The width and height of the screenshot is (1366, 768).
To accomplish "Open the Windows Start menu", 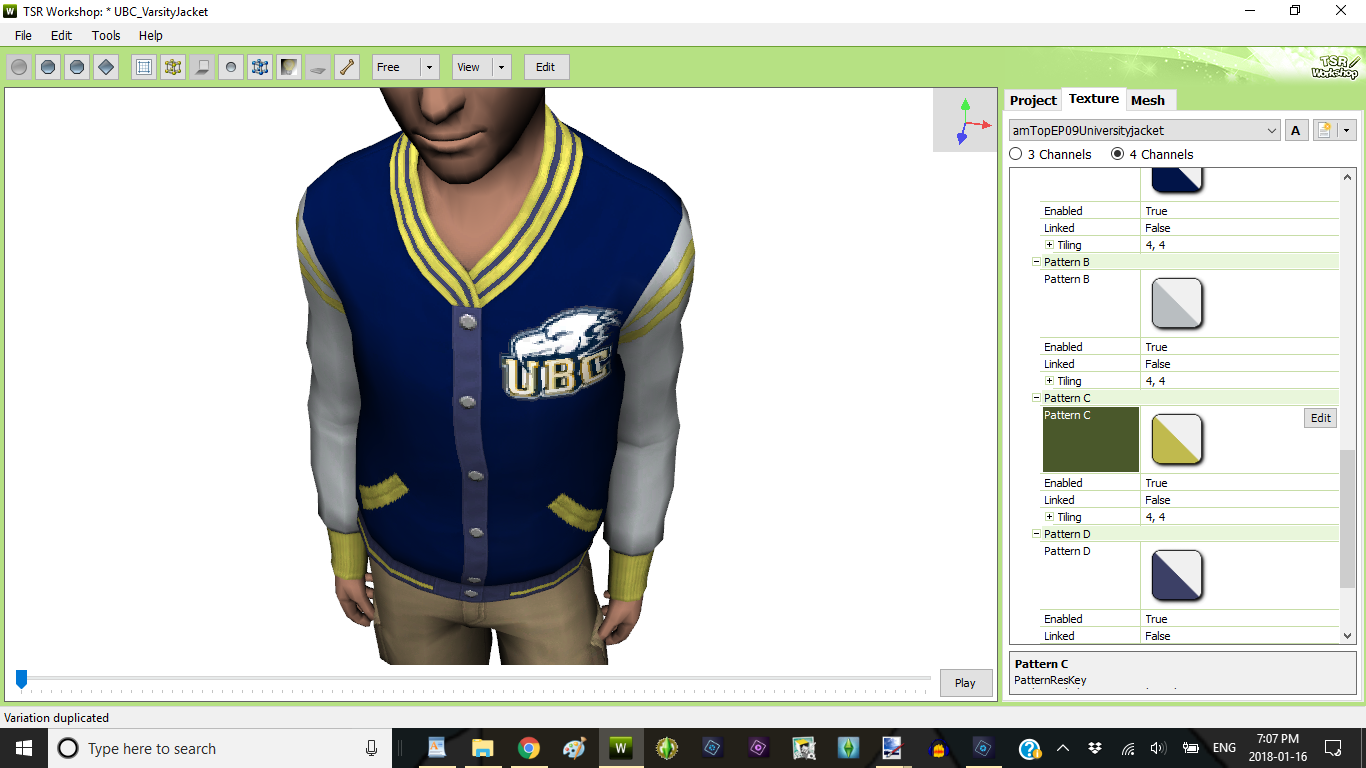I will click(x=23, y=748).
